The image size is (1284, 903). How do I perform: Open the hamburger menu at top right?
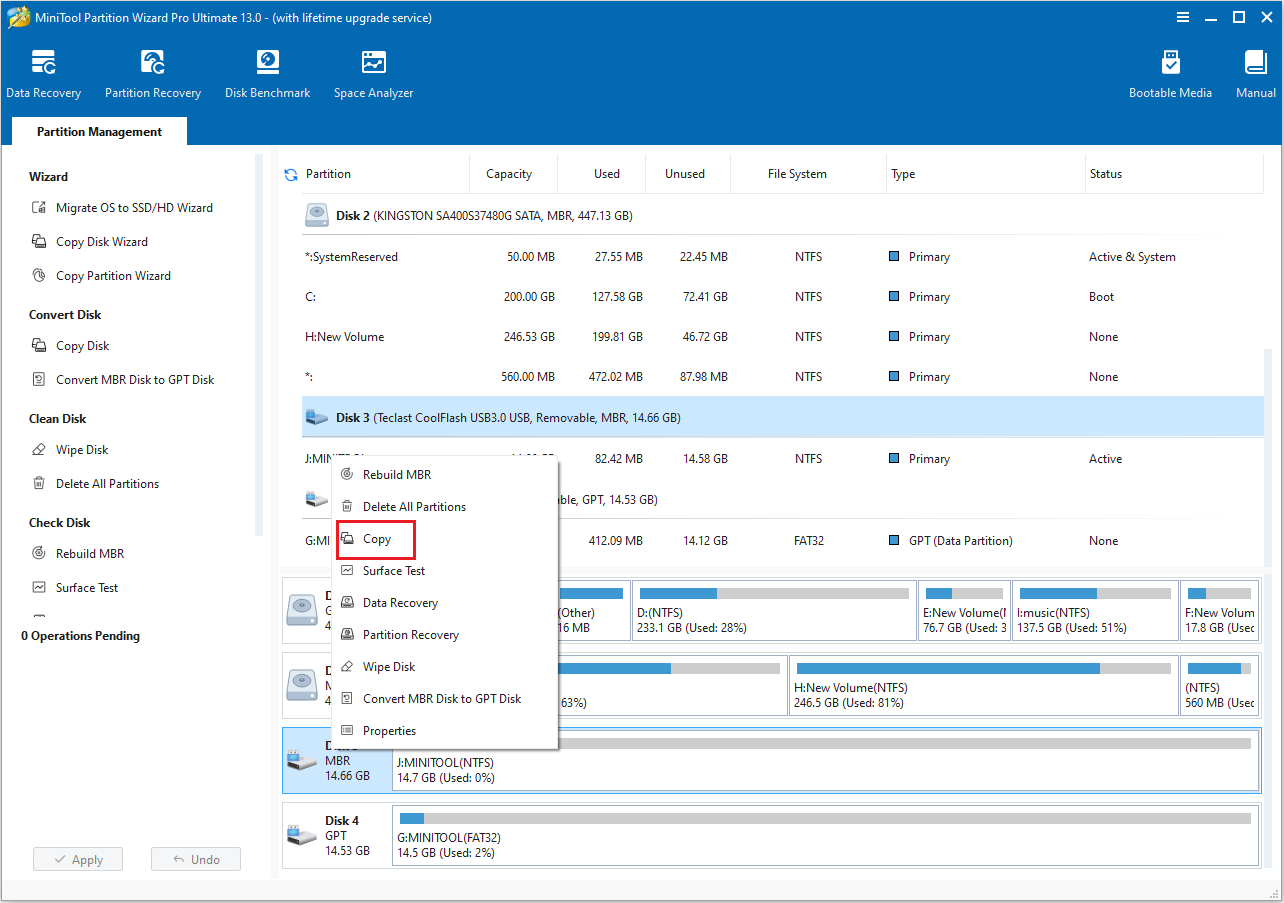[1183, 17]
